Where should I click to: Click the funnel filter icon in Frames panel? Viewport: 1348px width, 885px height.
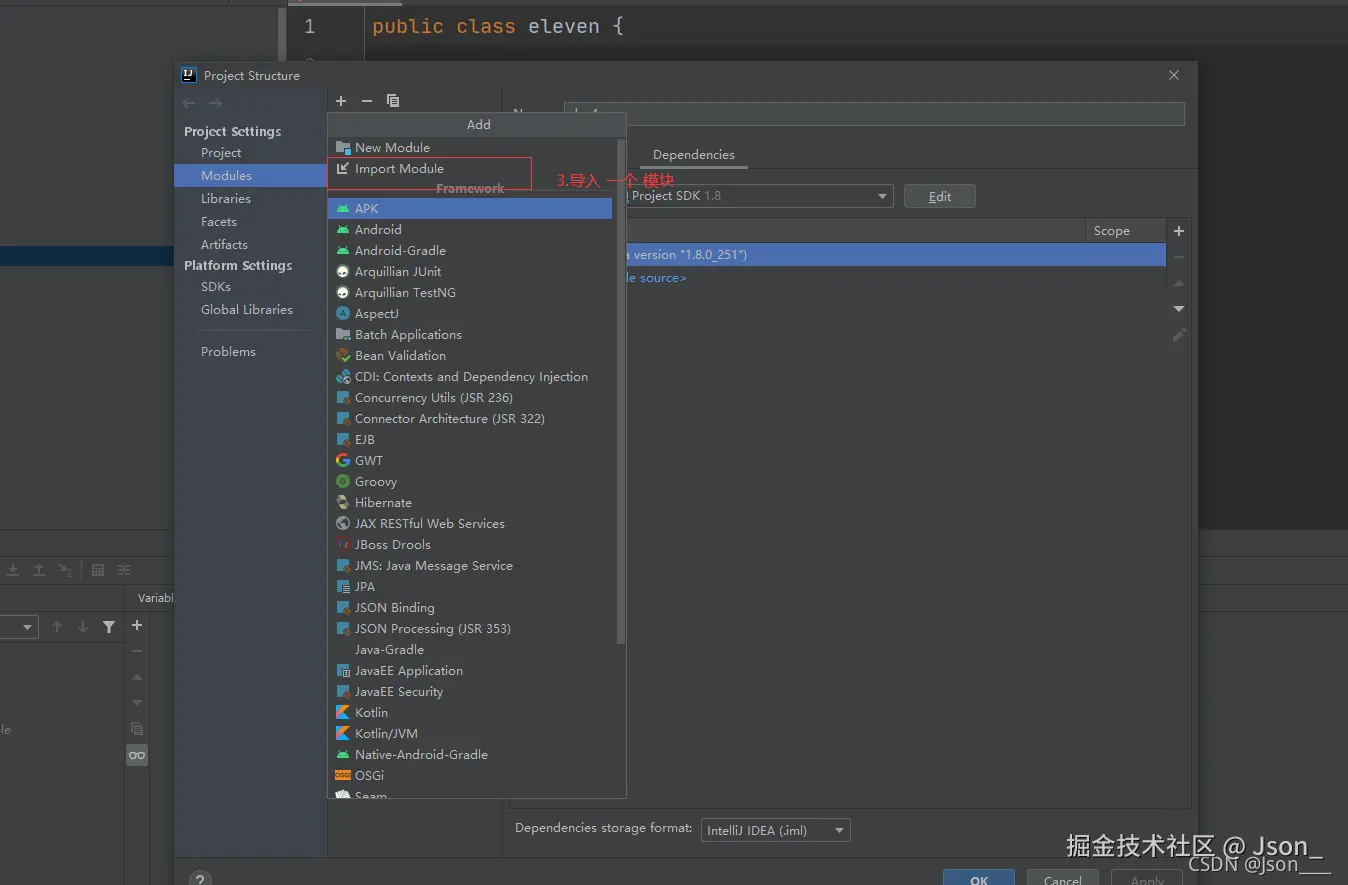109,627
